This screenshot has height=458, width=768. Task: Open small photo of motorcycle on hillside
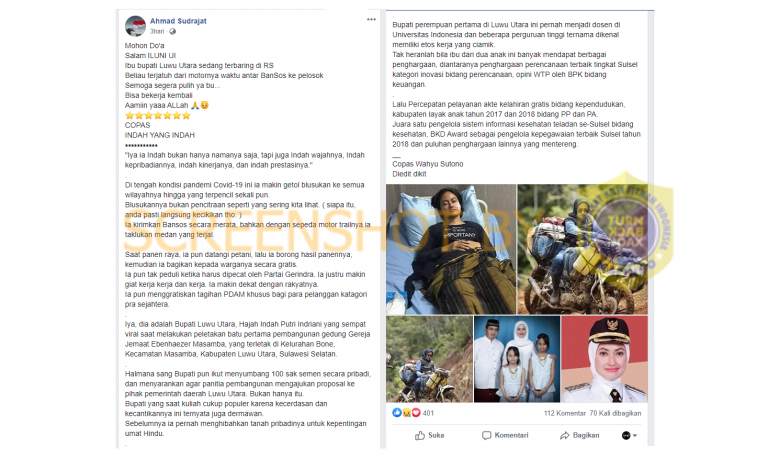click(429, 359)
